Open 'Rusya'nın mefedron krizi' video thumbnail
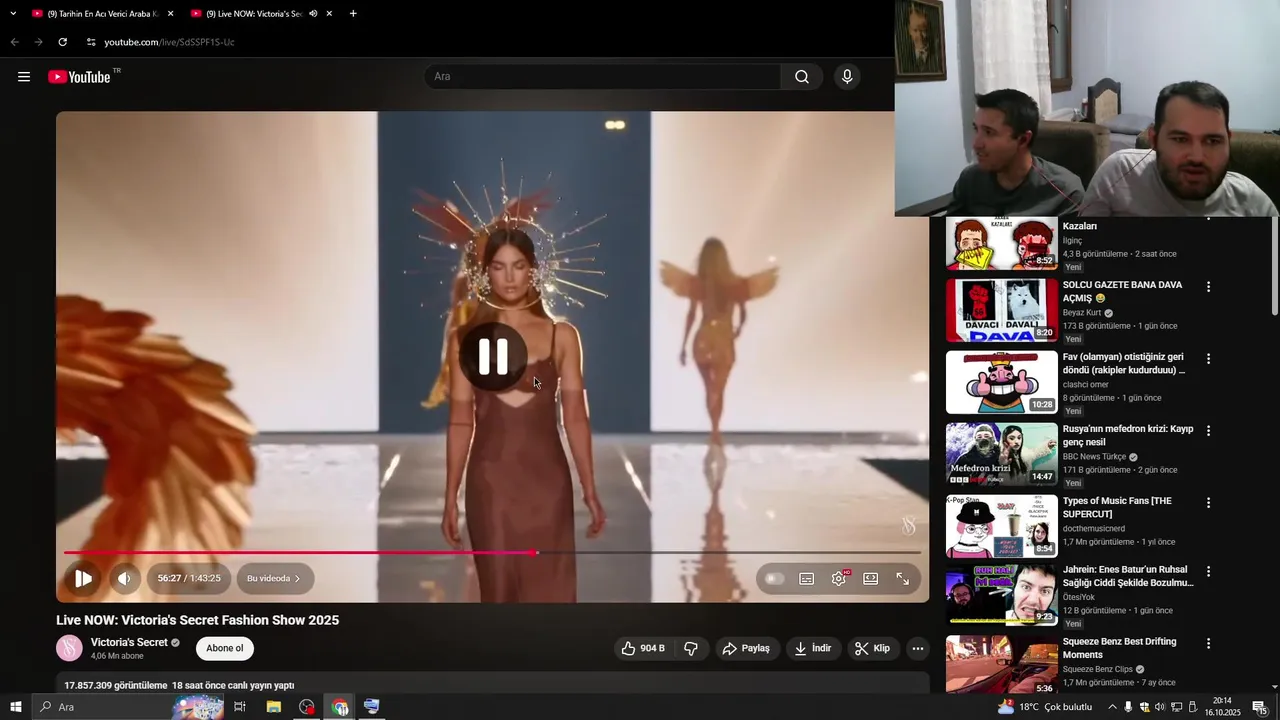The image size is (1280, 720). [x=1001, y=454]
